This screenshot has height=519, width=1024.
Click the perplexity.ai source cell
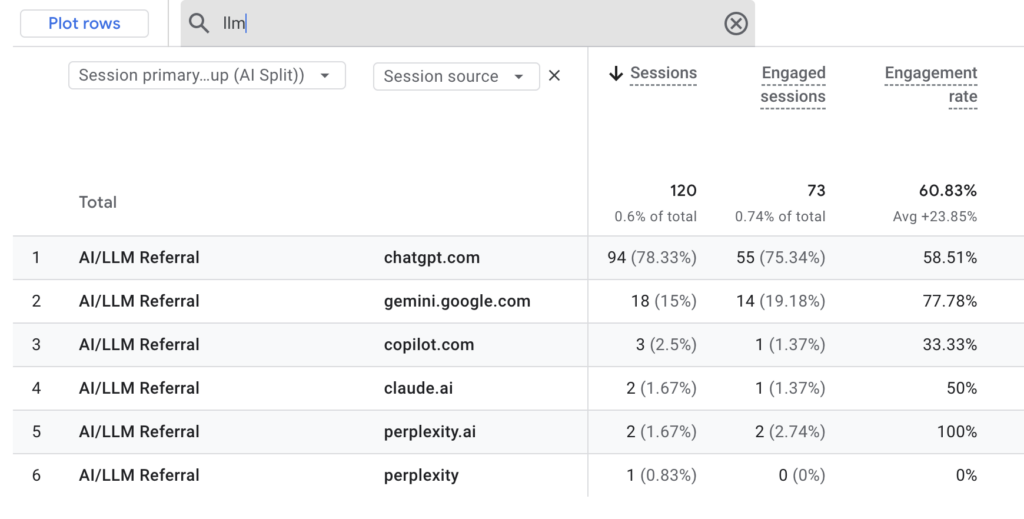click(430, 432)
